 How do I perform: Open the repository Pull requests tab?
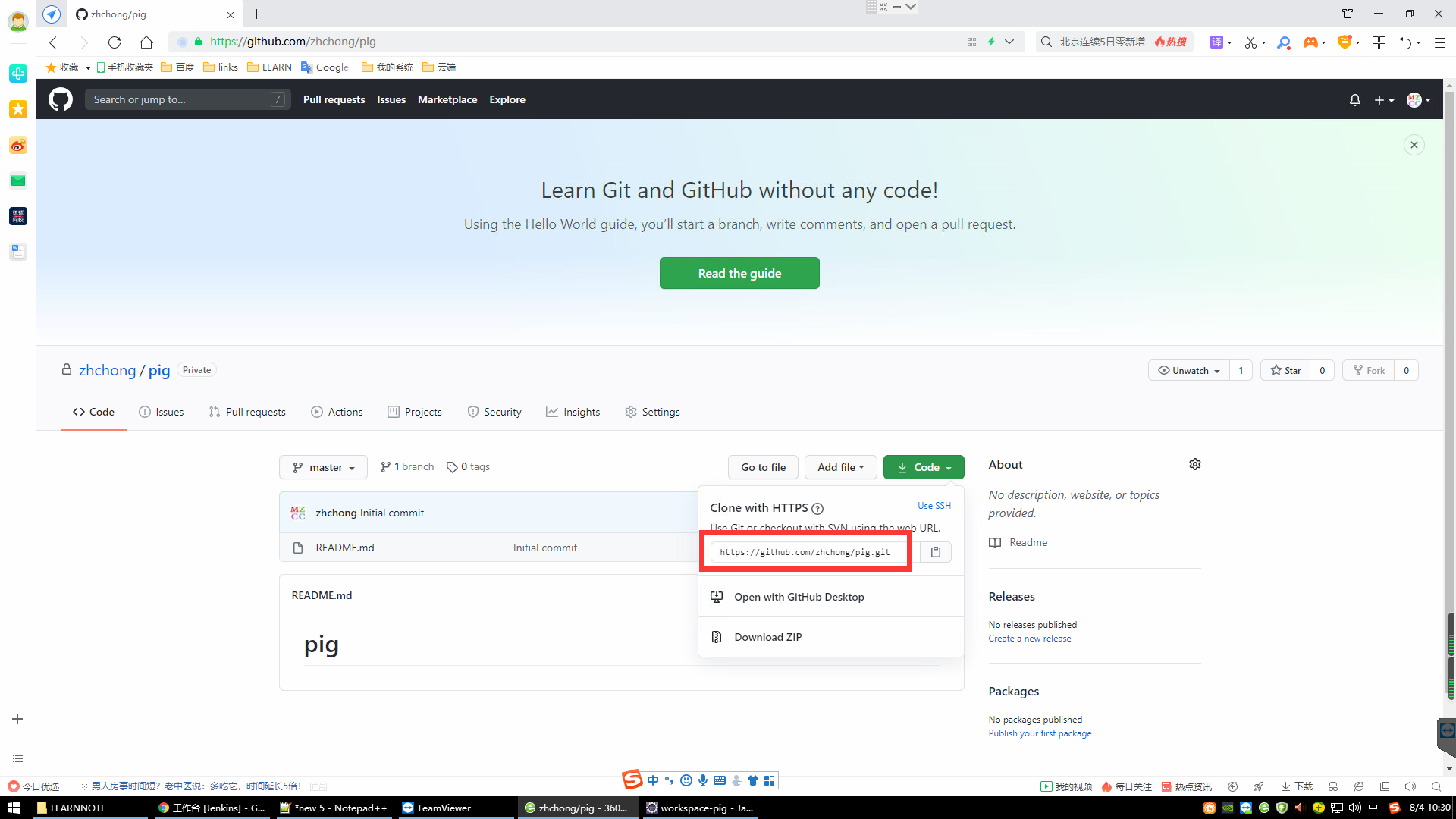pyautogui.click(x=247, y=412)
